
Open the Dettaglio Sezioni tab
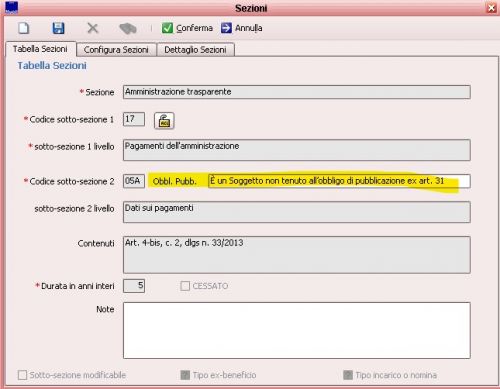[x=195, y=50]
